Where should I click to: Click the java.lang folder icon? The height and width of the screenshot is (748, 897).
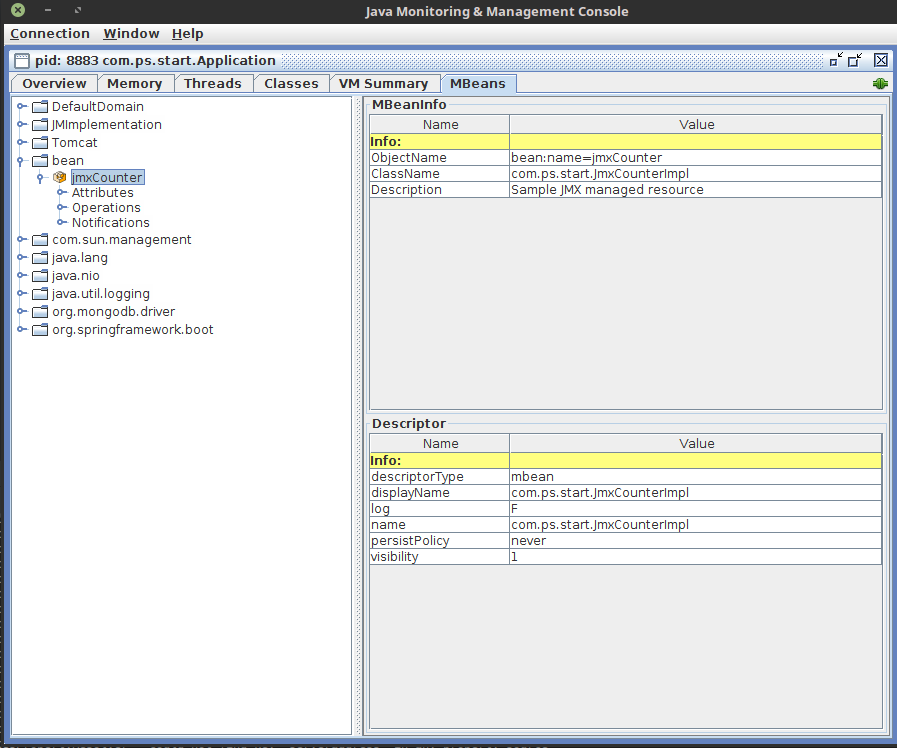coord(40,258)
